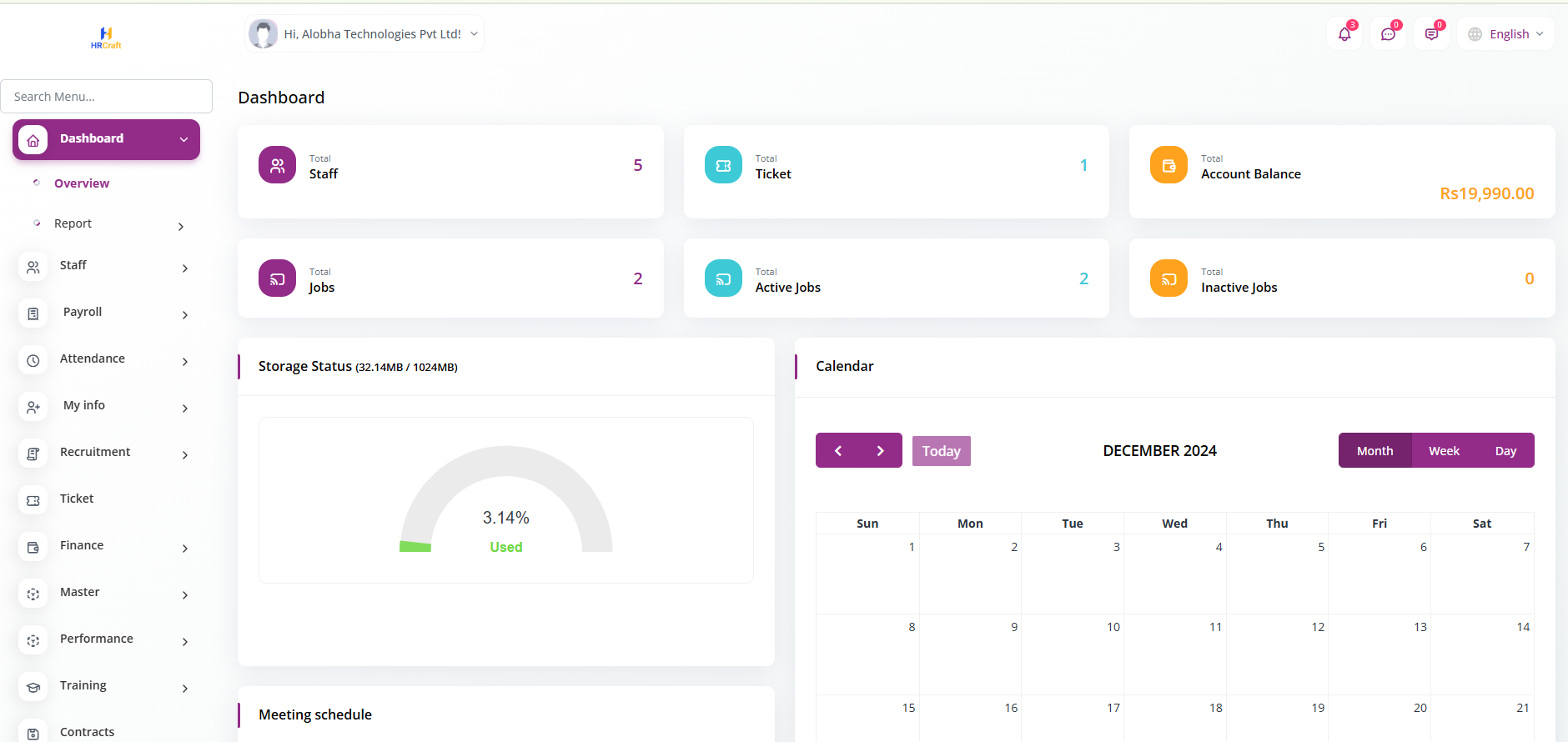1568x742 pixels.
Task: Click the Total Staff purple icon
Action: [277, 165]
